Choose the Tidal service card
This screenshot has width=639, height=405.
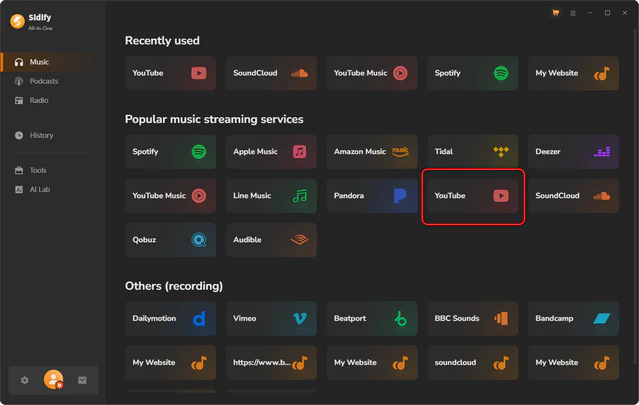tap(473, 152)
